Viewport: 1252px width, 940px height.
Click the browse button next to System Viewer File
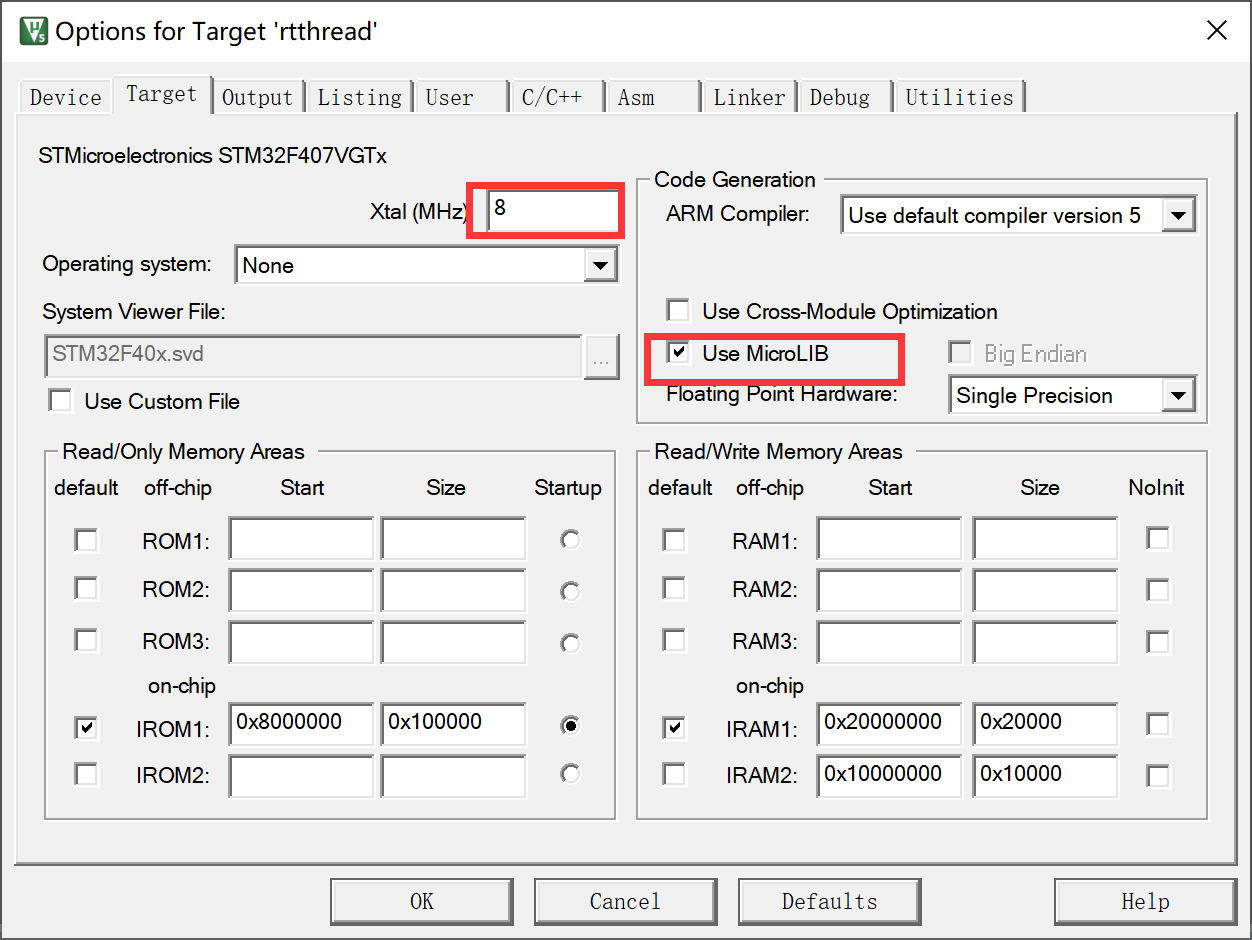pyautogui.click(x=601, y=357)
